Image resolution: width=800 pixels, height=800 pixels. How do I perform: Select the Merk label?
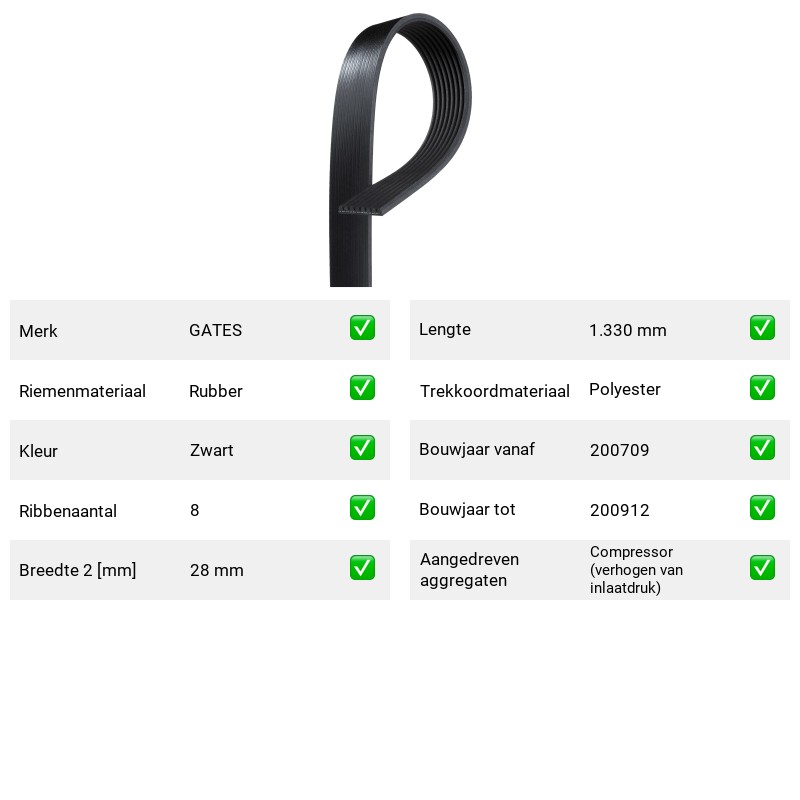38,331
